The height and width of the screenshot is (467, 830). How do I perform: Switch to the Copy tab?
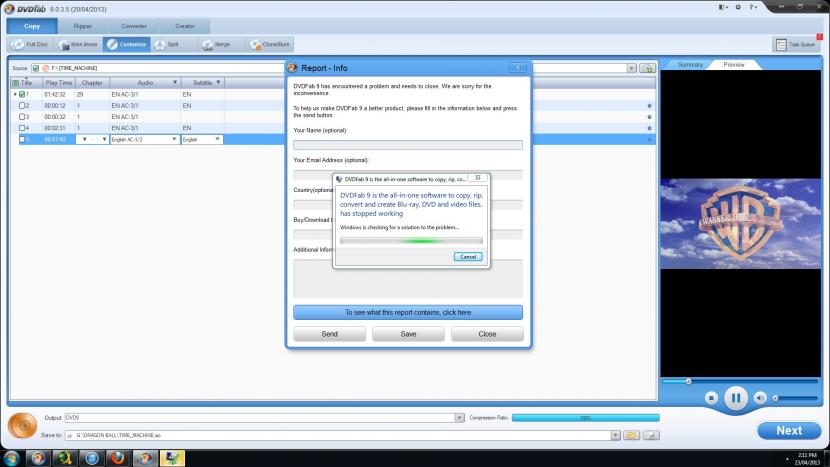(32, 26)
